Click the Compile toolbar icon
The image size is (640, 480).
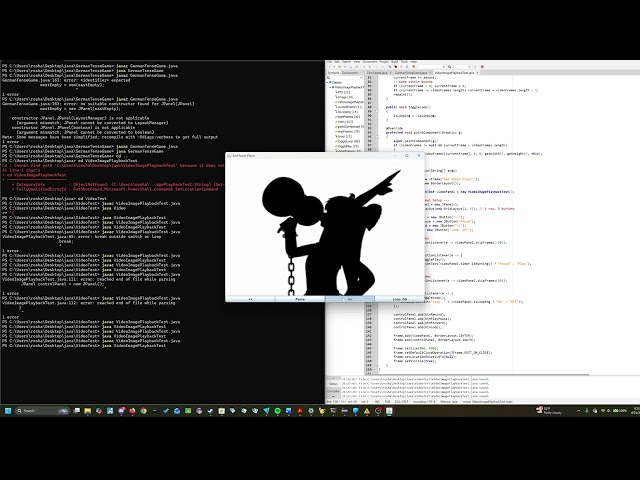(x=390, y=67)
